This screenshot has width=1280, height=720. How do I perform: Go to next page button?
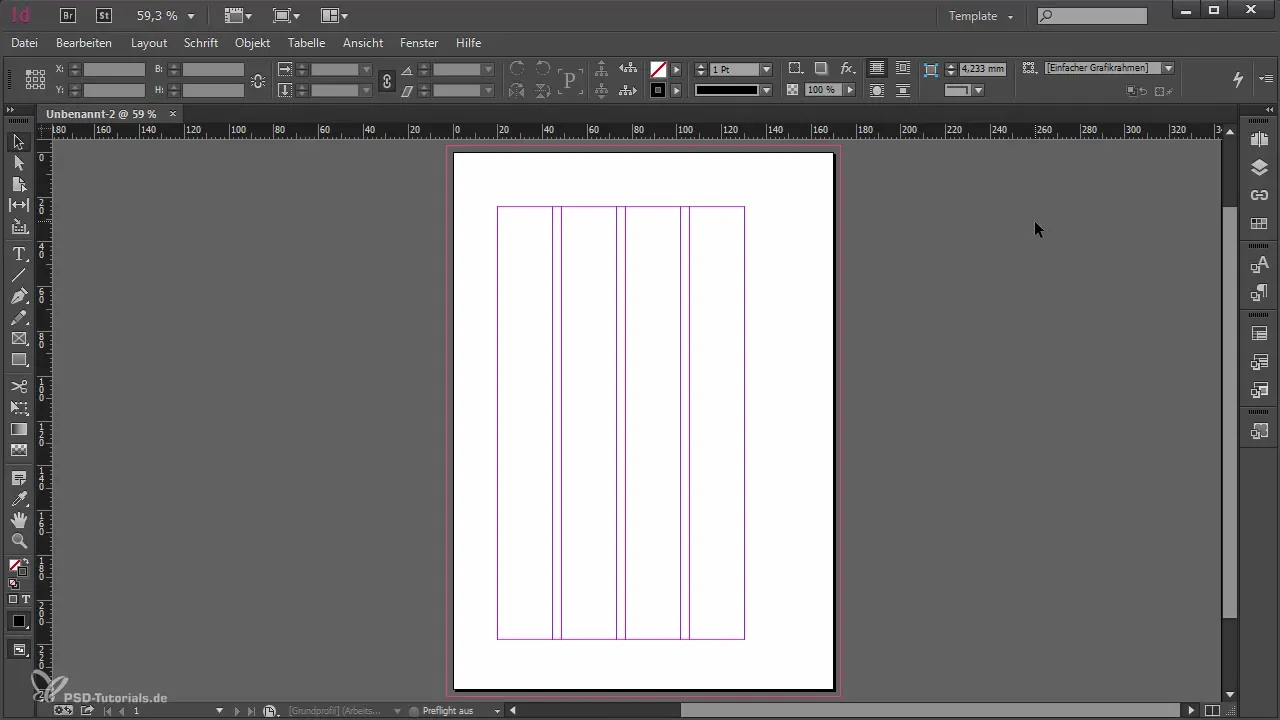[x=237, y=711]
